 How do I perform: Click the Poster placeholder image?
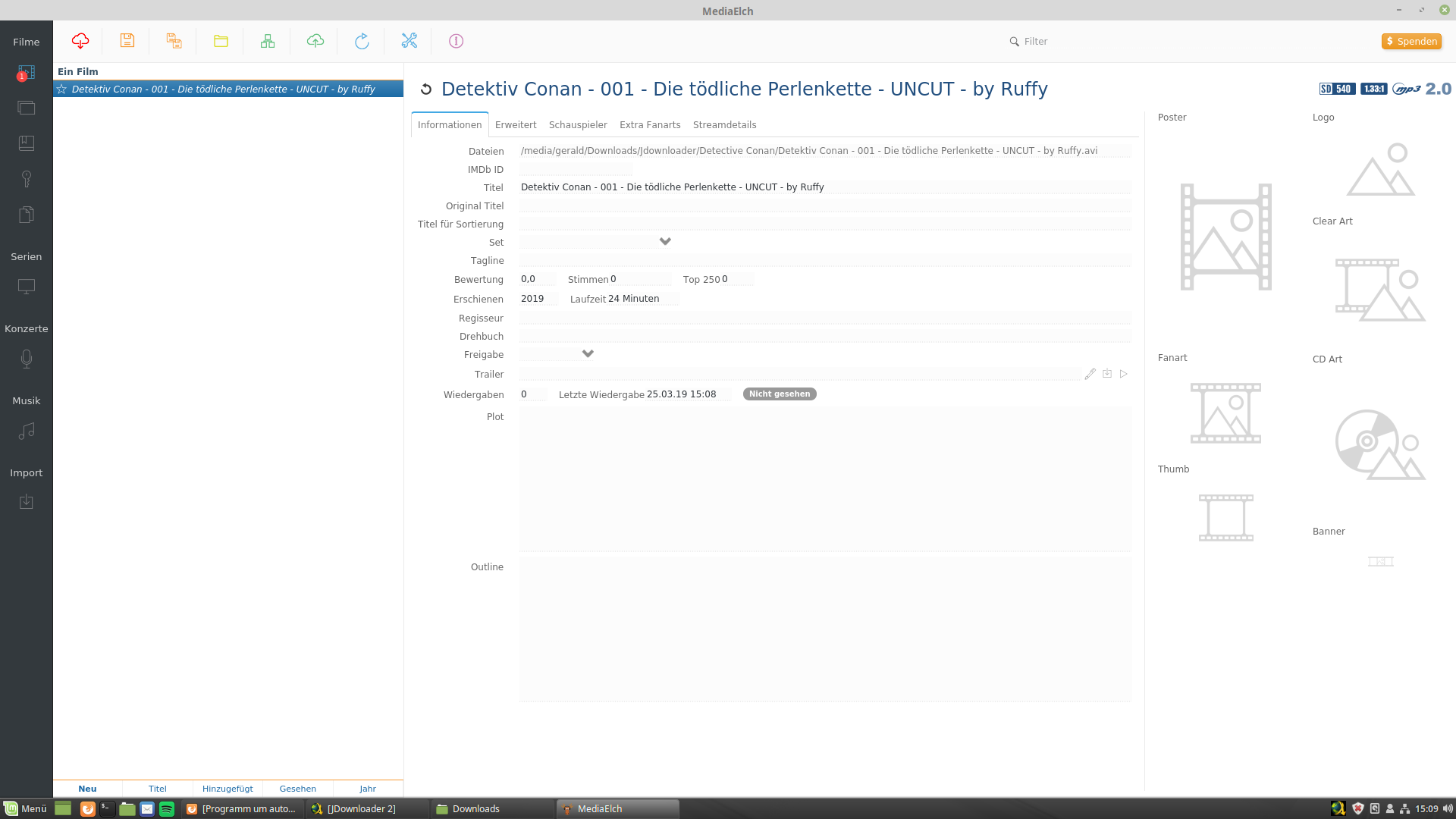click(x=1226, y=237)
